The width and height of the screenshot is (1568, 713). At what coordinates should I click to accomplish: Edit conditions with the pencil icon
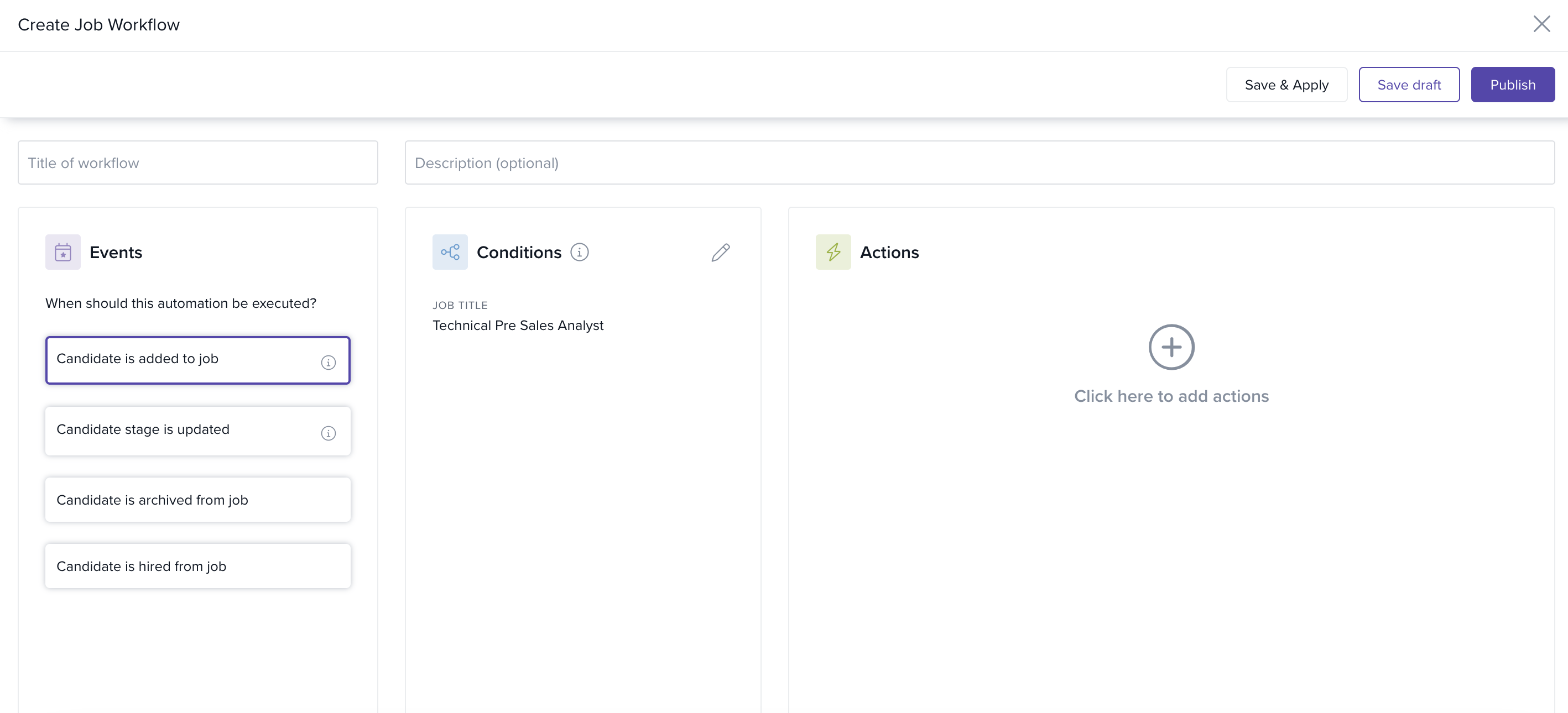point(720,253)
